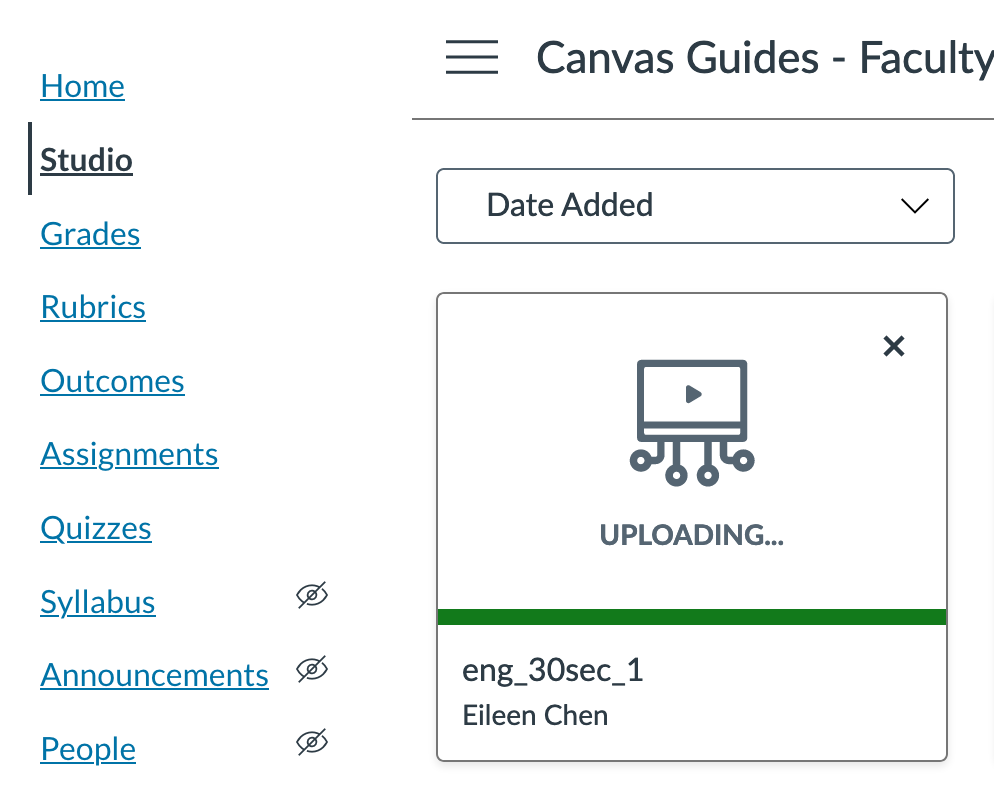Open the Grades page
Screen dimensions: 994x790
point(90,234)
